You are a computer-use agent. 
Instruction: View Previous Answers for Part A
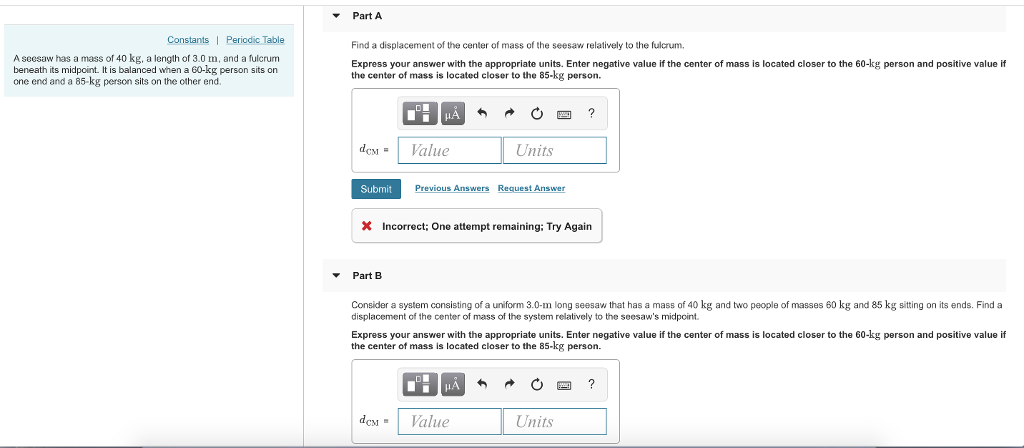[x=452, y=188]
